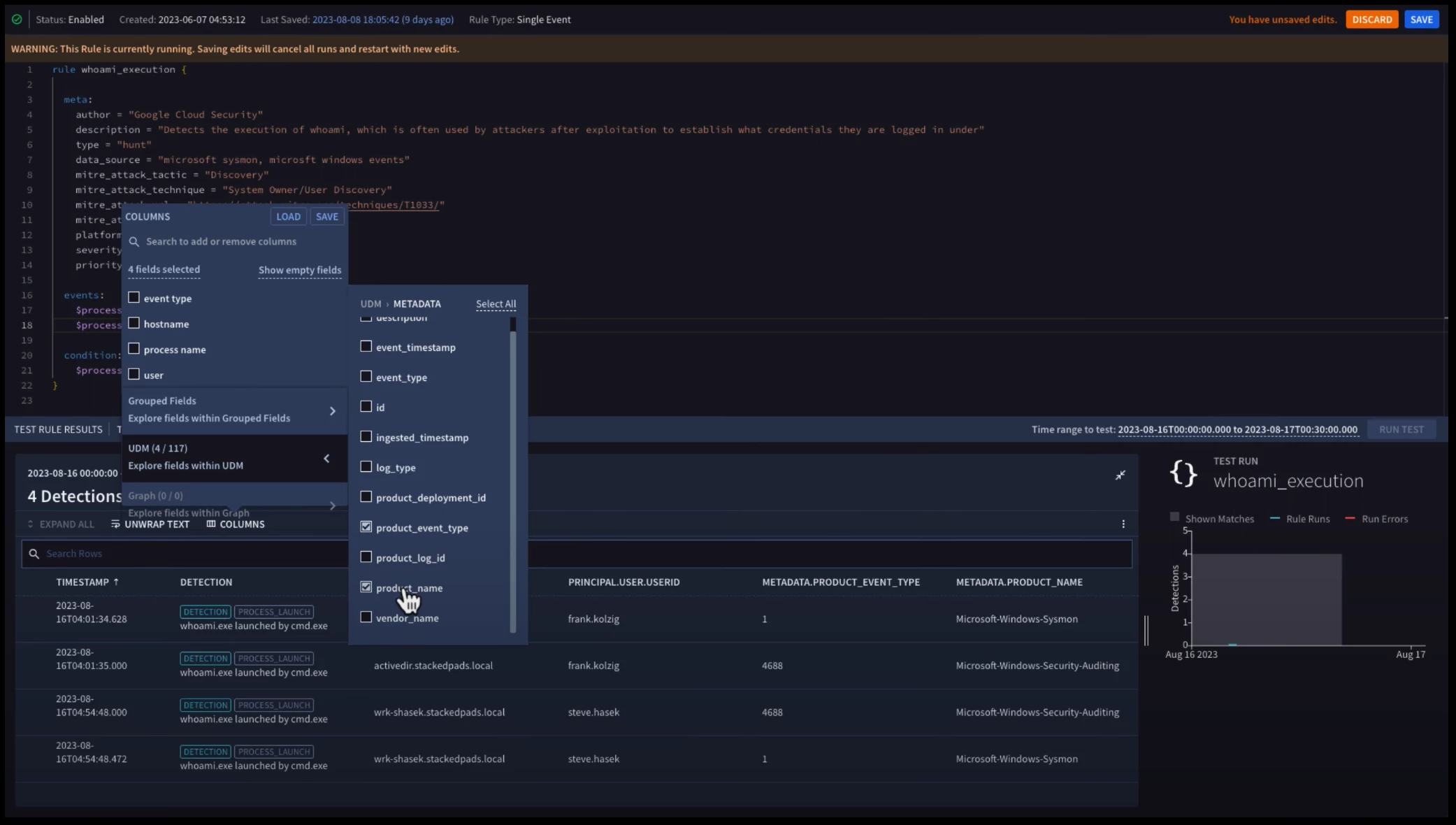
Task: Click Select All metadata fields link
Action: coord(496,304)
